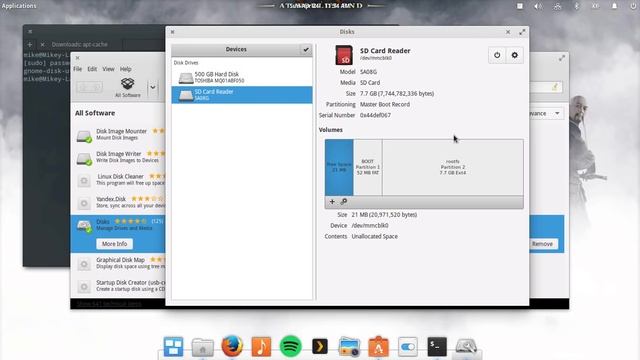Click the Serial Number value 0x44def067
This screenshot has width=640, height=360.
pyautogui.click(x=375, y=115)
